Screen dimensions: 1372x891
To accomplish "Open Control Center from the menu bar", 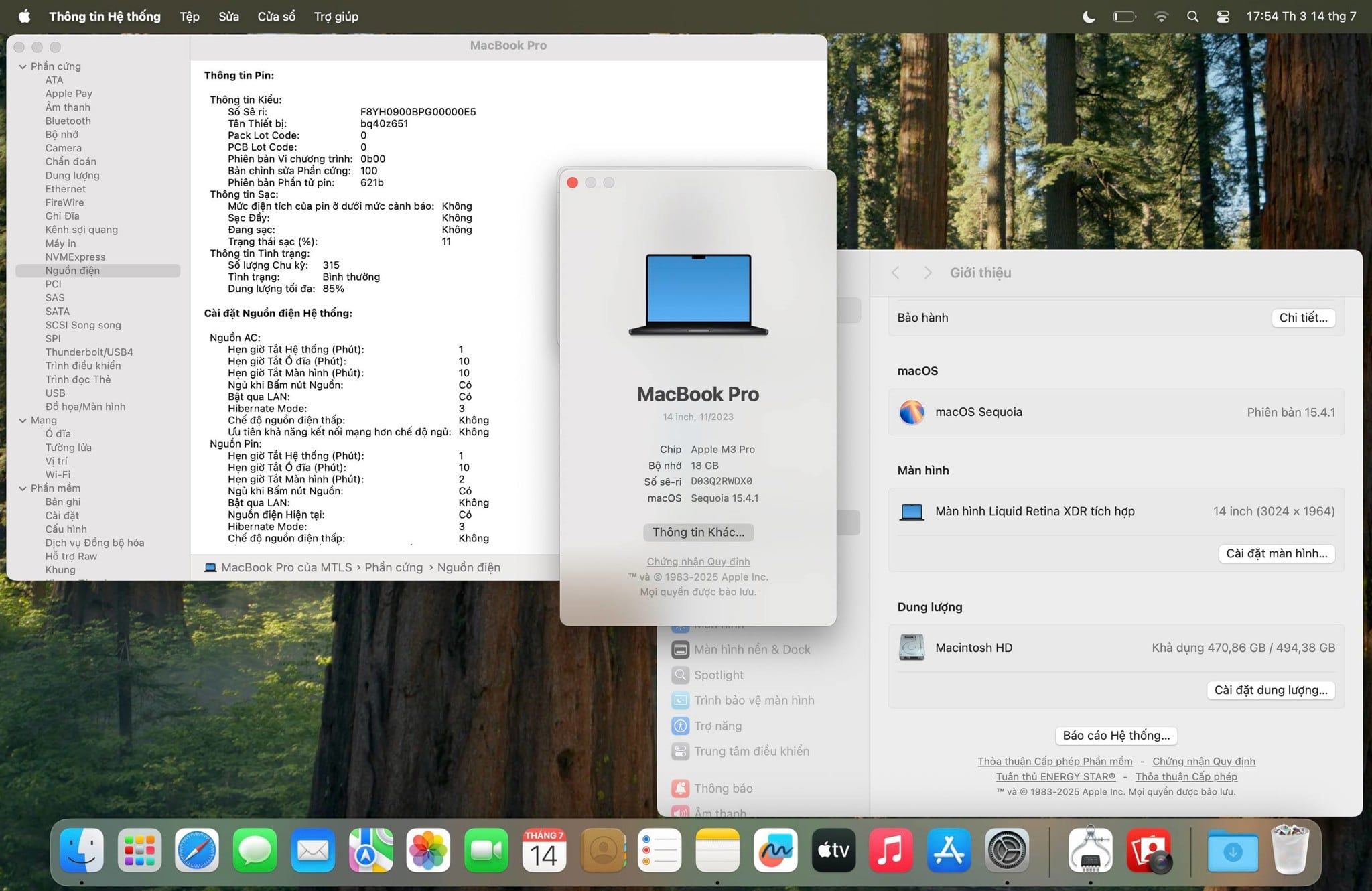I will click(1223, 17).
